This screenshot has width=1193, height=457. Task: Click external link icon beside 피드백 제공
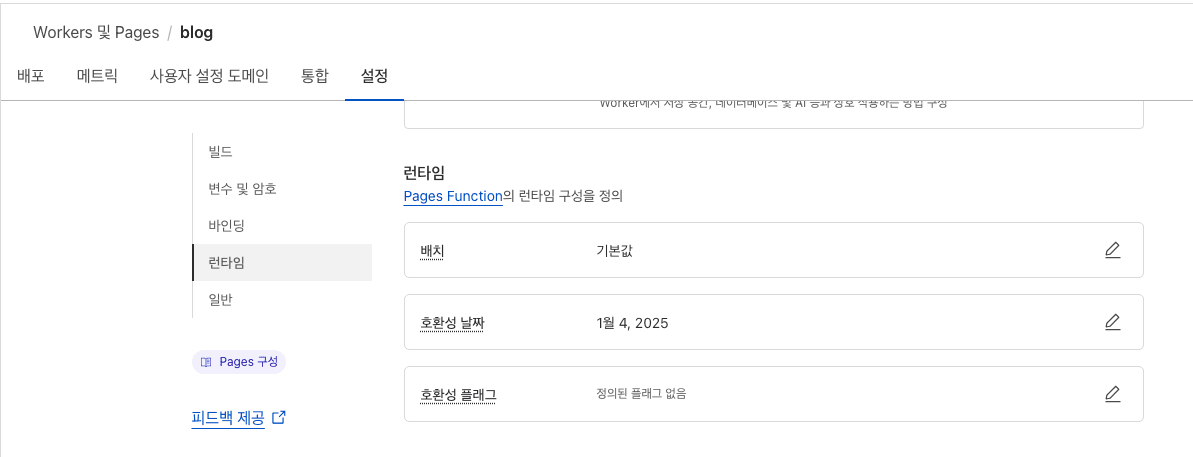click(x=279, y=418)
